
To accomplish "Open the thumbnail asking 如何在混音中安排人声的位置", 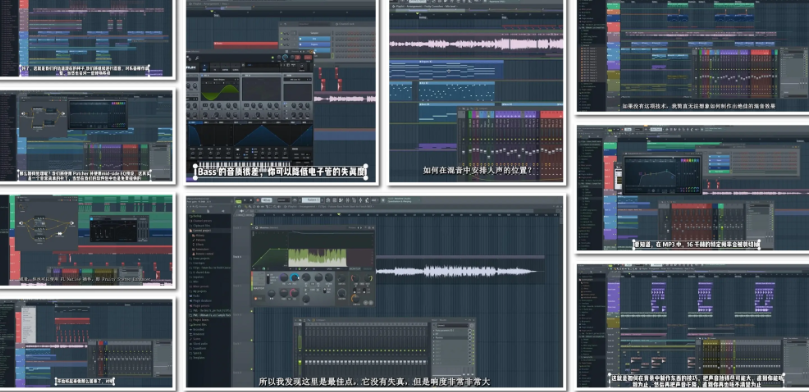I will tap(476, 90).
